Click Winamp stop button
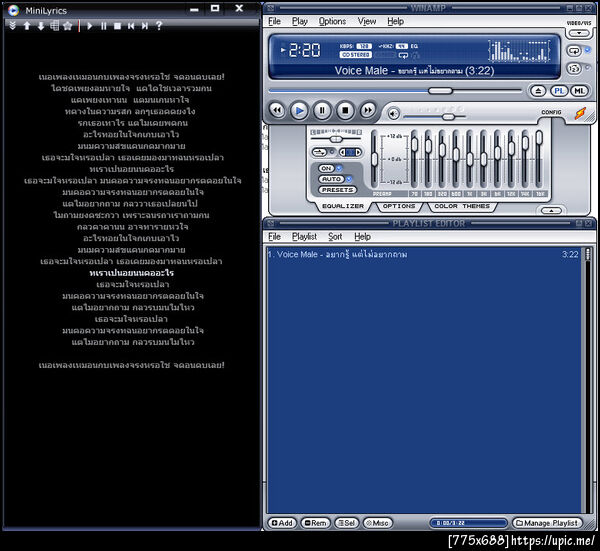Screen dimensions: 600x551 point(345,111)
